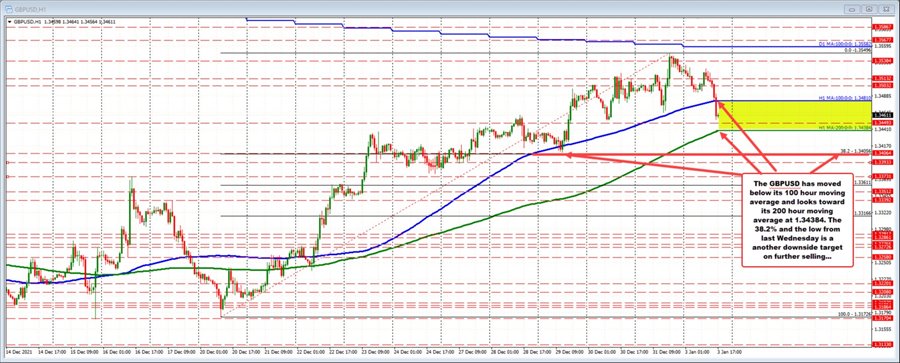Click the 100.0 Fibonacci label at 1.31726
The image size is (900, 363).
(855, 314)
